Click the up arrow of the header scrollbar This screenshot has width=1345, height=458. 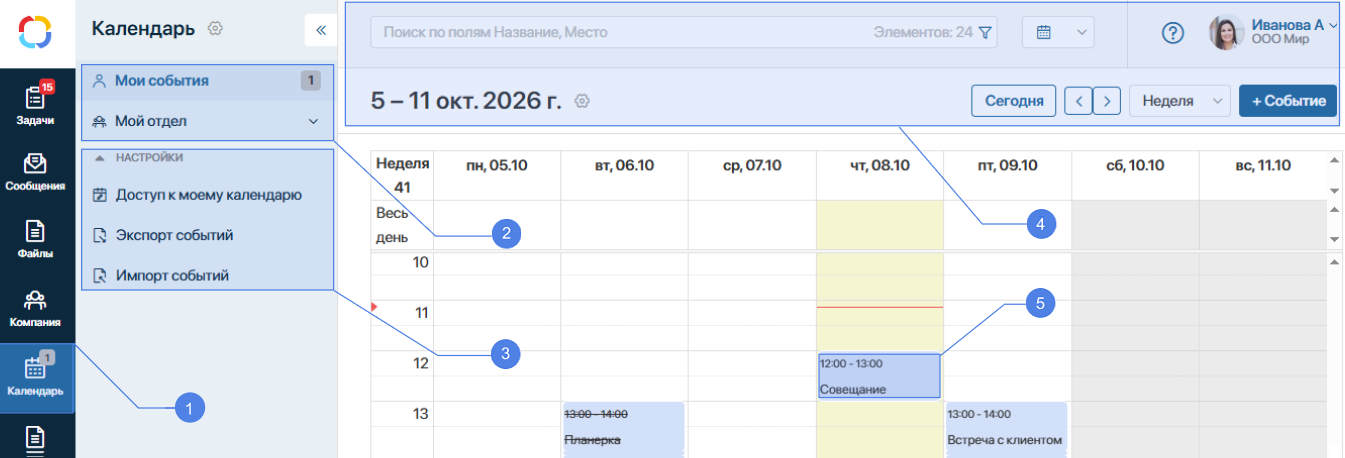click(1333, 160)
